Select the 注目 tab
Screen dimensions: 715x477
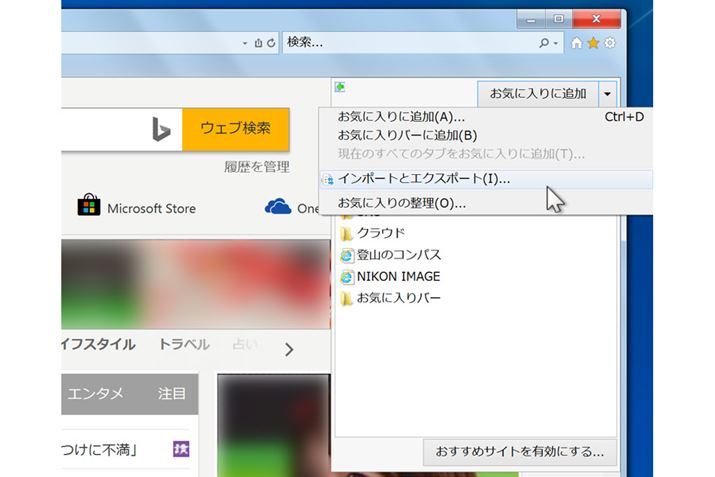click(171, 394)
